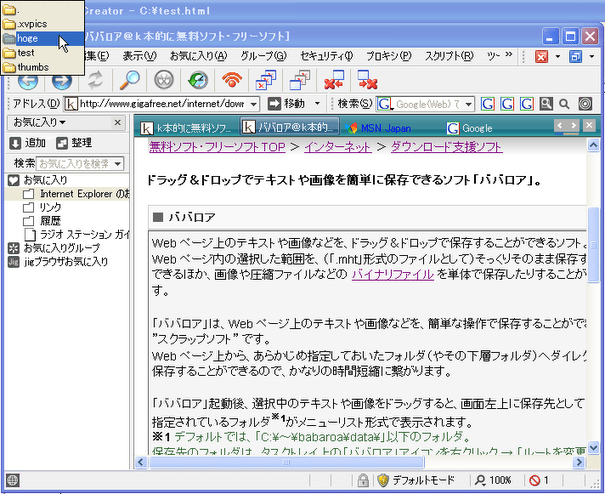The width and height of the screenshot is (605, 494).
Task: Click plain gray magnifier icon in search bar
Action: pyautogui.click(x=564, y=104)
